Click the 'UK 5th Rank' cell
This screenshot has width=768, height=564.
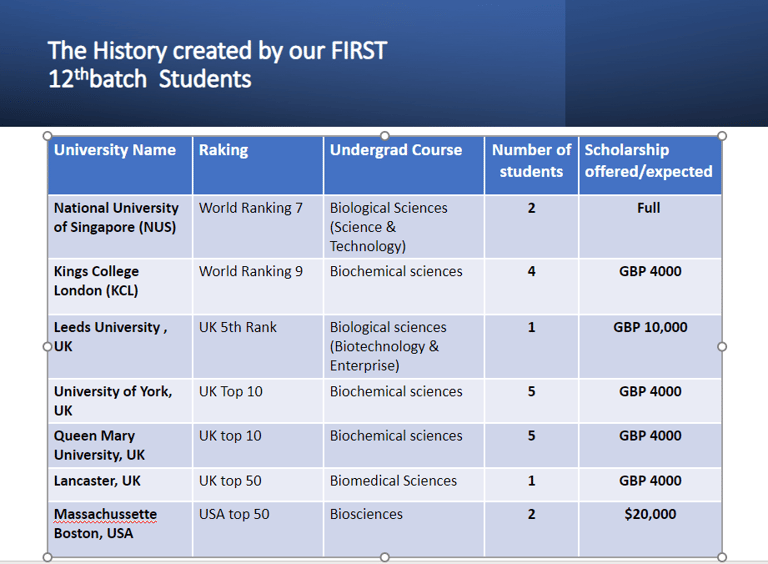pyautogui.click(x=258, y=346)
